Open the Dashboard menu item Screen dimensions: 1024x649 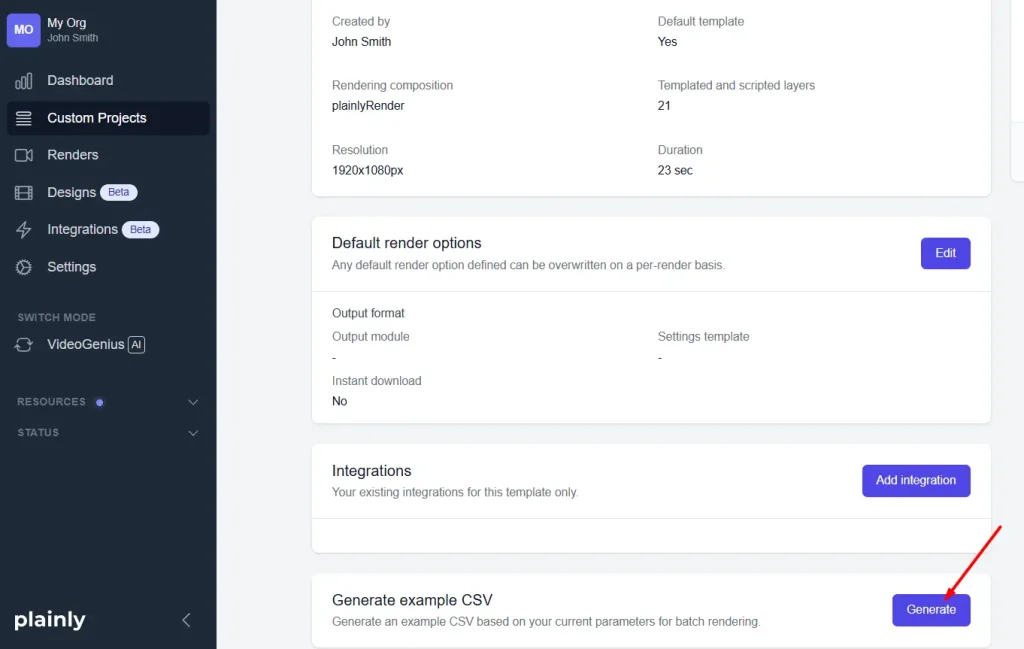point(80,81)
